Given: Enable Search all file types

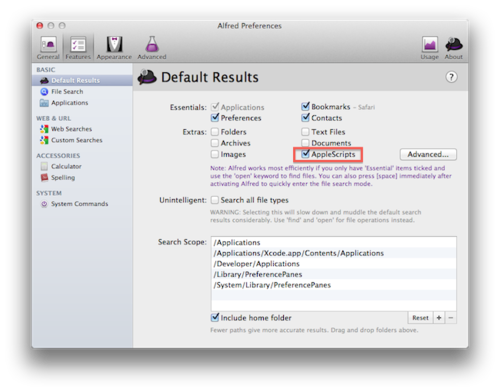Looking at the screenshot, I should click(215, 200).
